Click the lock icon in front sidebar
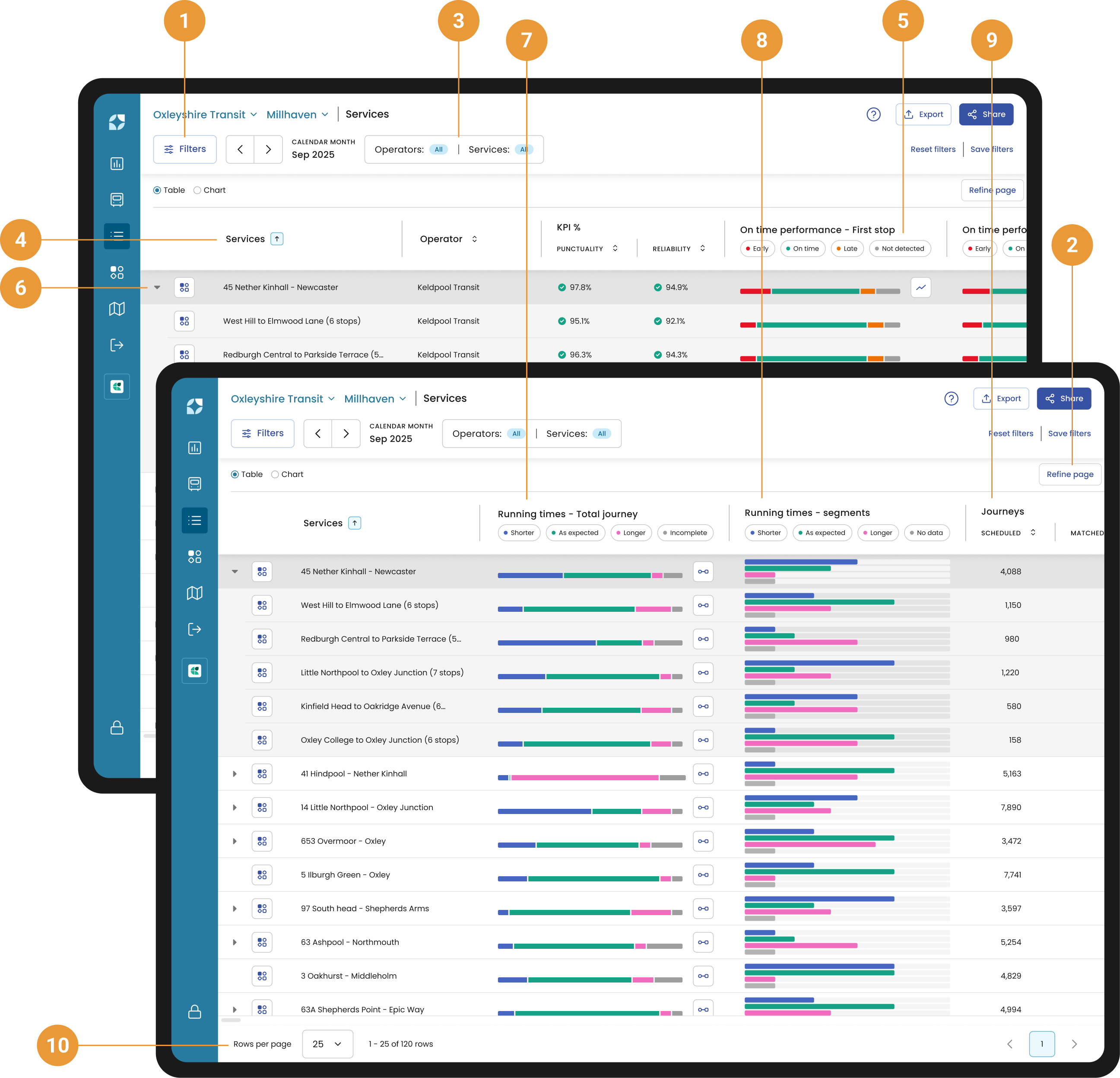The width and height of the screenshot is (1120, 1078). (x=194, y=1012)
